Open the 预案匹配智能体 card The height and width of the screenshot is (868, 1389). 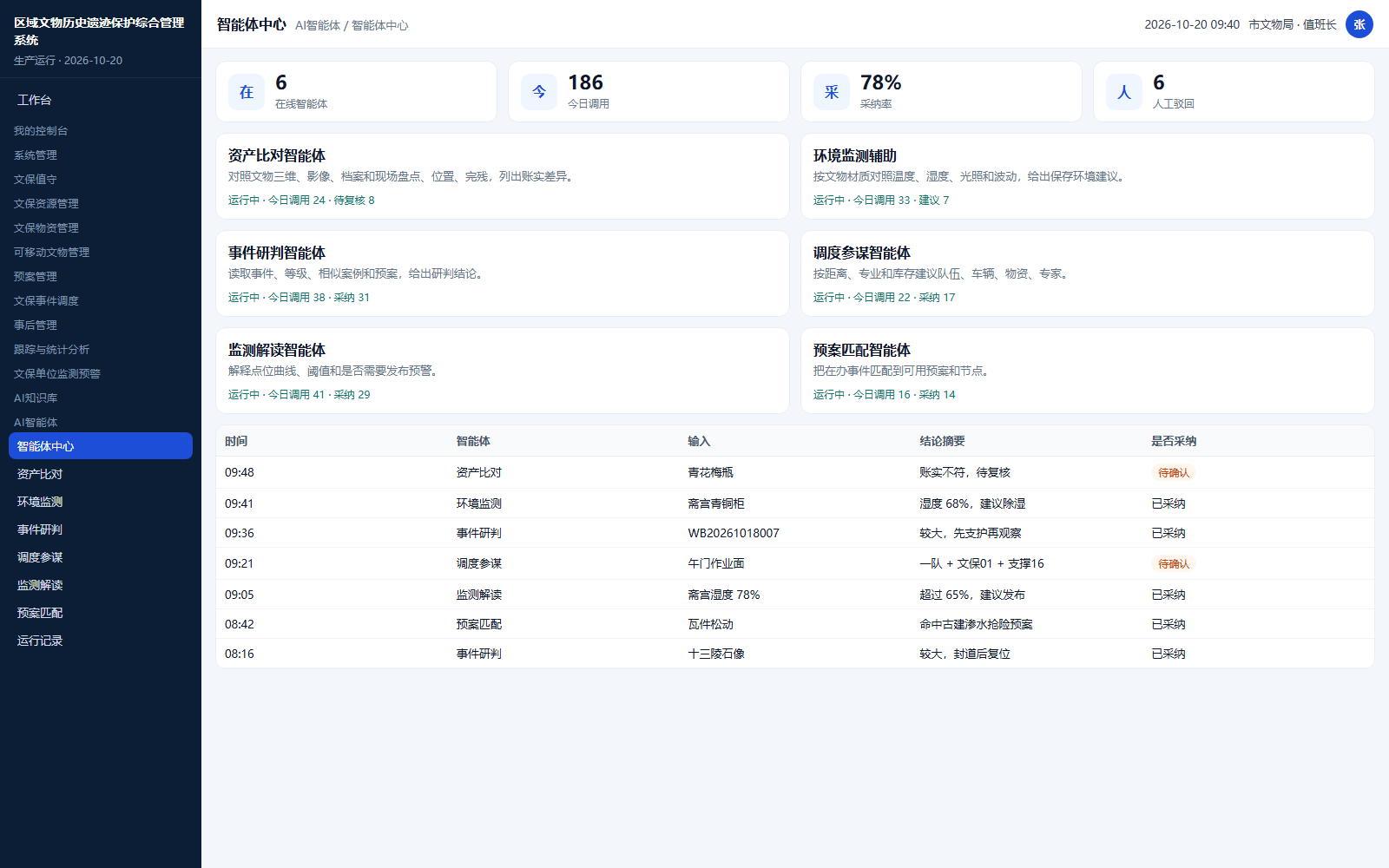point(1088,371)
